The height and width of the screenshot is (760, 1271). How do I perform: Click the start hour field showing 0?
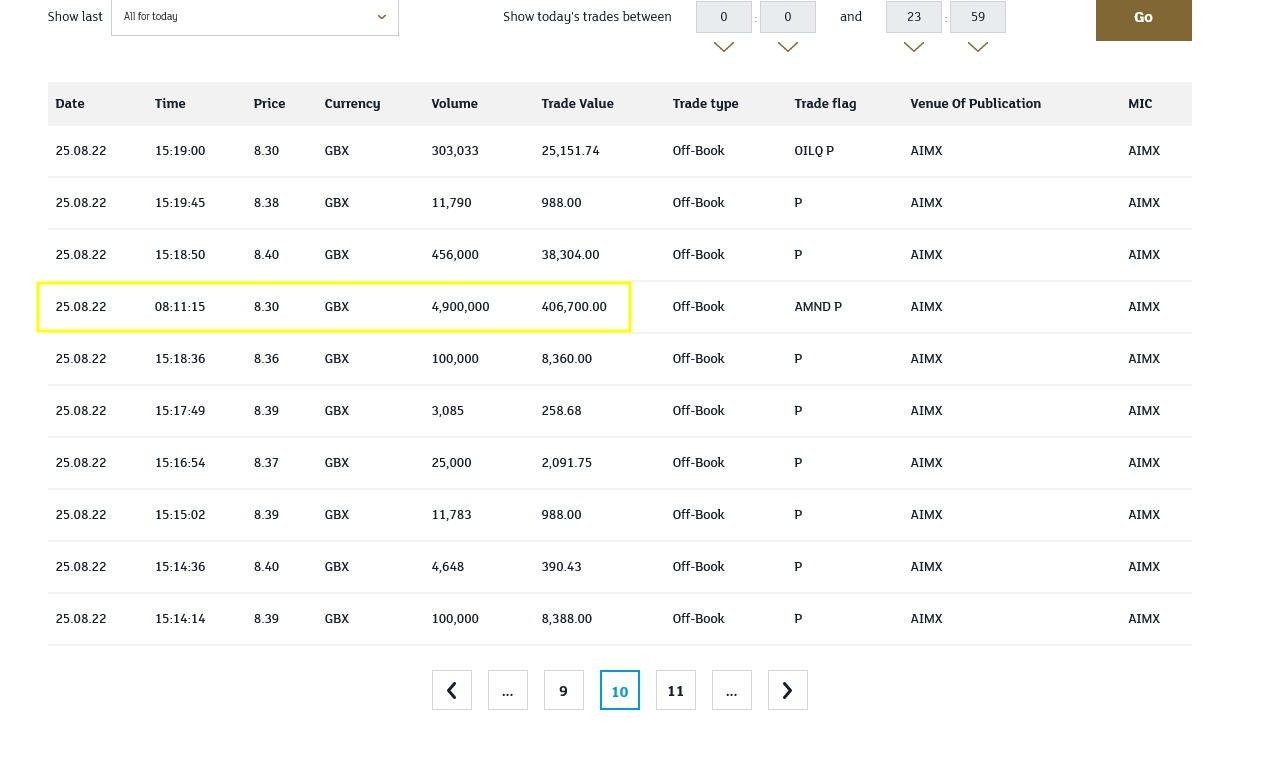tap(723, 17)
